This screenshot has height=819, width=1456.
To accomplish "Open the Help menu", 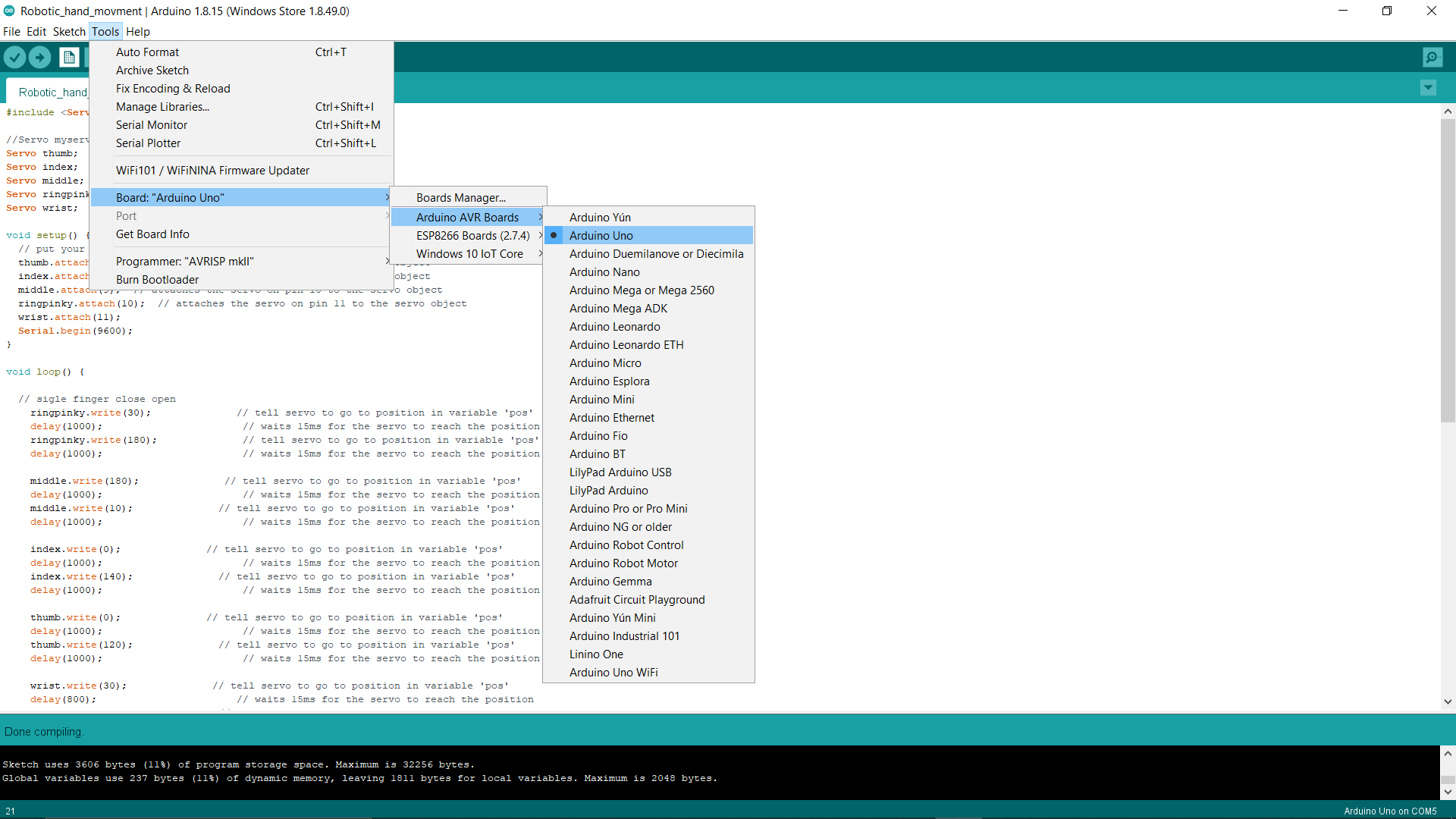I will coord(137,31).
